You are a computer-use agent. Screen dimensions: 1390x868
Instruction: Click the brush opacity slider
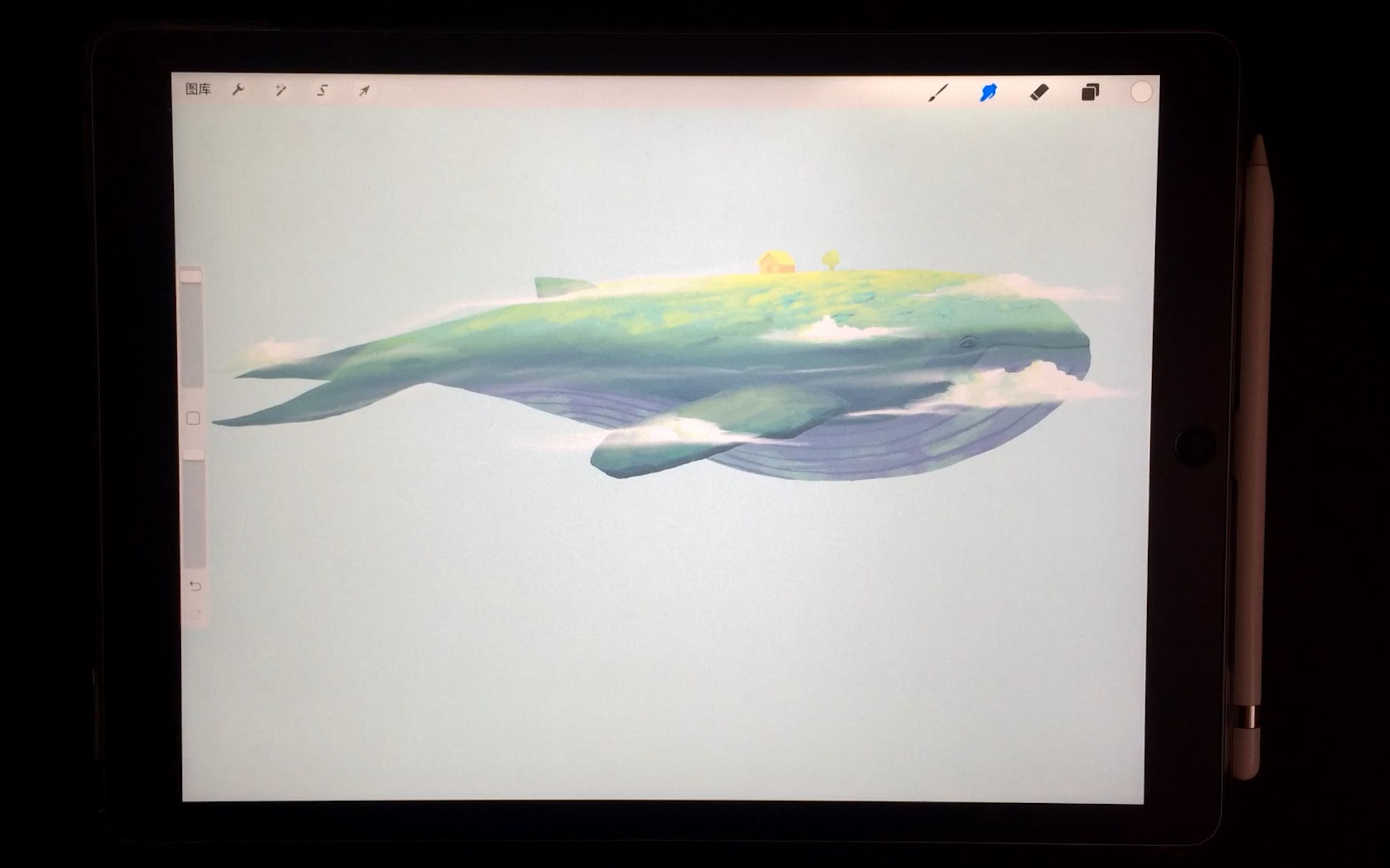pyautogui.click(x=194, y=509)
